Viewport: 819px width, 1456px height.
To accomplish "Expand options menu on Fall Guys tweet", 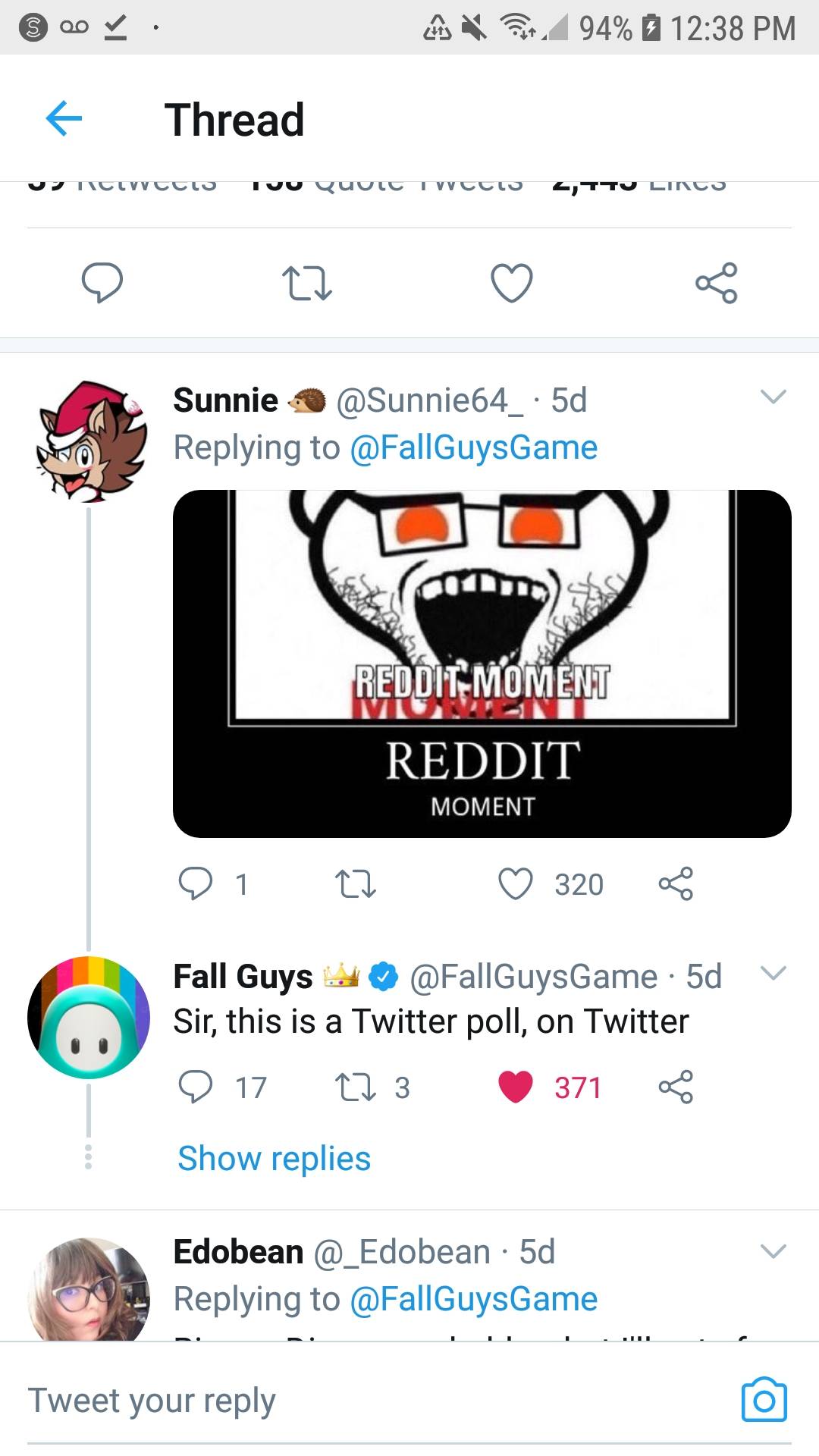I will point(773,973).
